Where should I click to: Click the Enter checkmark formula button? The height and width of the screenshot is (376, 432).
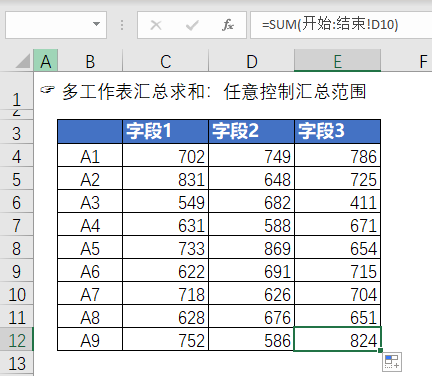point(192,25)
